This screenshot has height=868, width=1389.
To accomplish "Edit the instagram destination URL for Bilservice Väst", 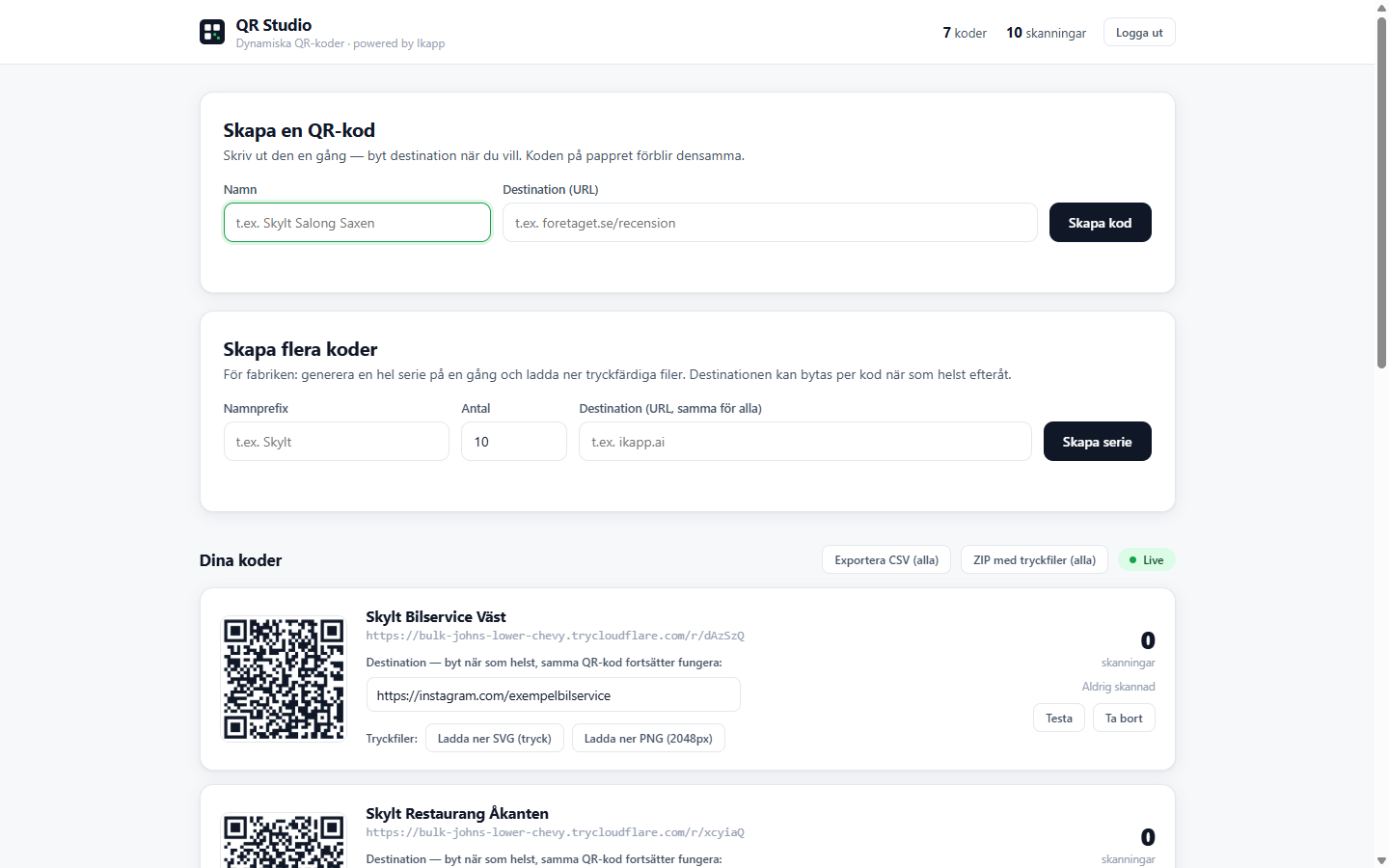I will tap(553, 695).
